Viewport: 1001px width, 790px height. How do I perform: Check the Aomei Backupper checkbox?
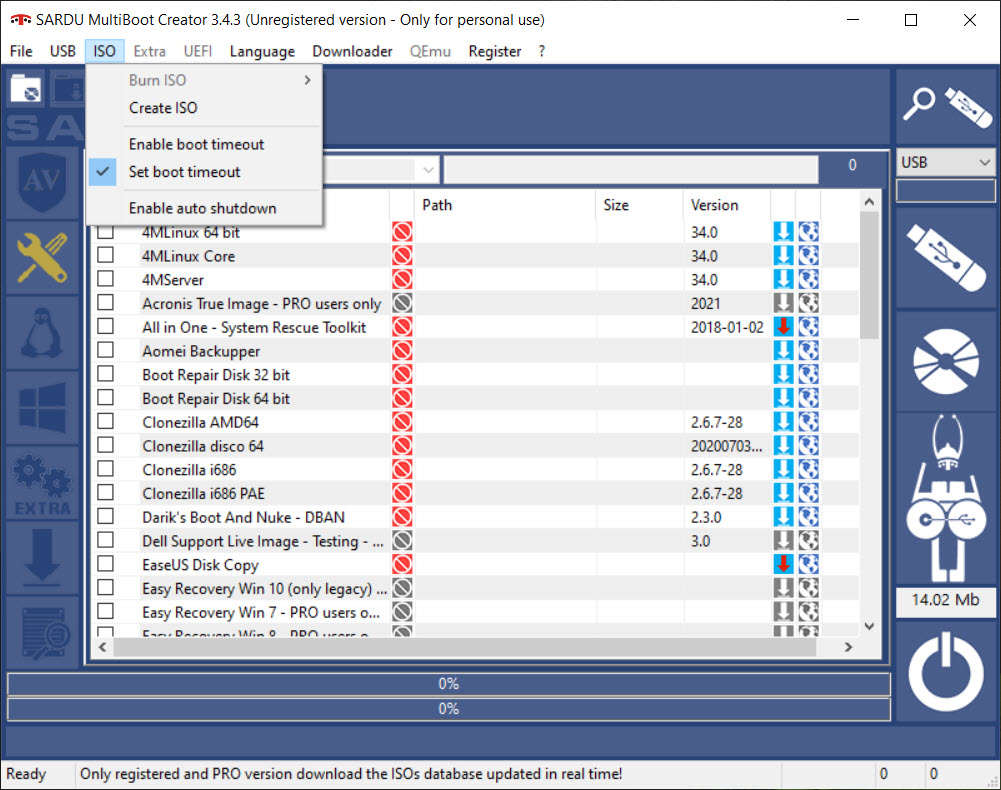(105, 350)
